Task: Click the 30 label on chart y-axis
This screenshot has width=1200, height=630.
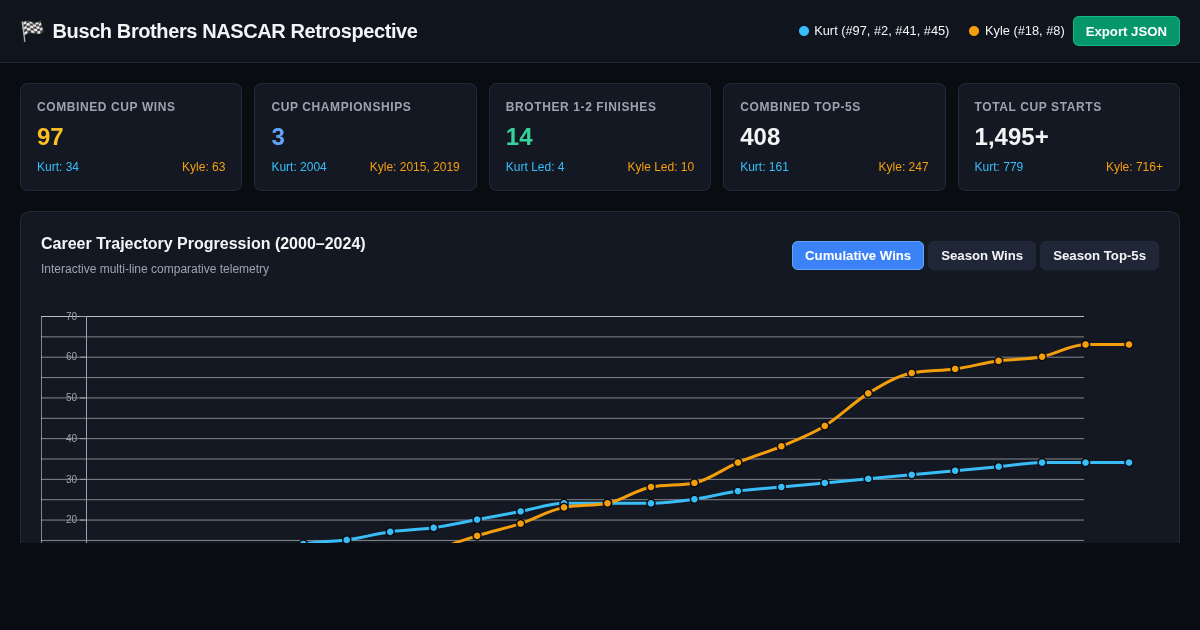Action: tap(71, 479)
